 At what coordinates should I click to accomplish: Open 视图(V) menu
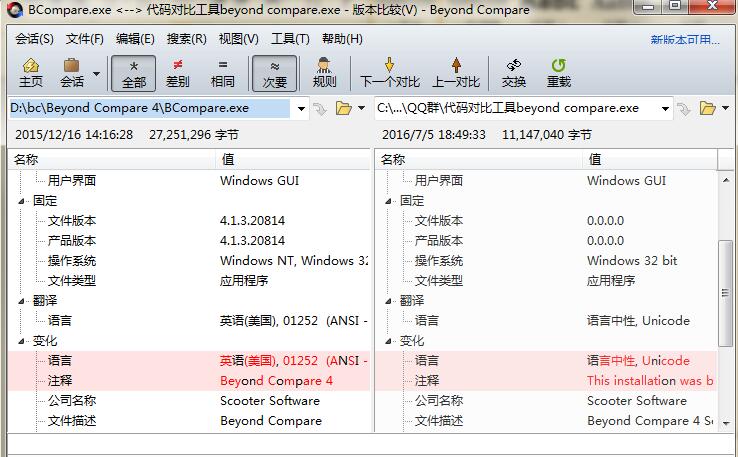239,39
